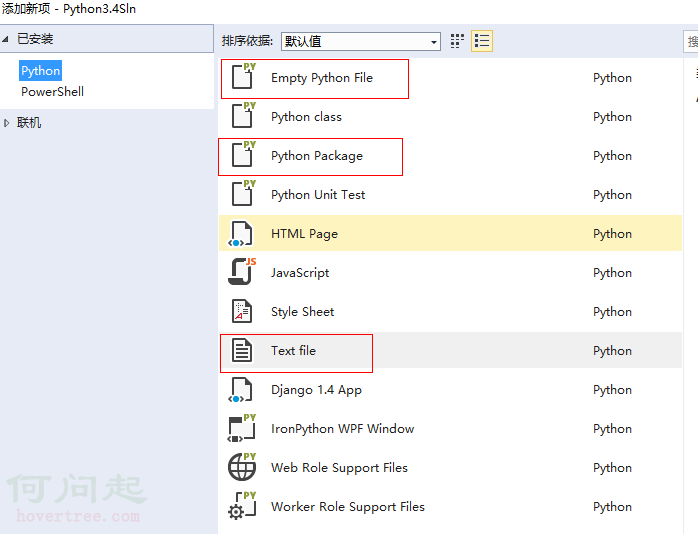Choose the Python class label
The image size is (698, 534).
coord(306,117)
